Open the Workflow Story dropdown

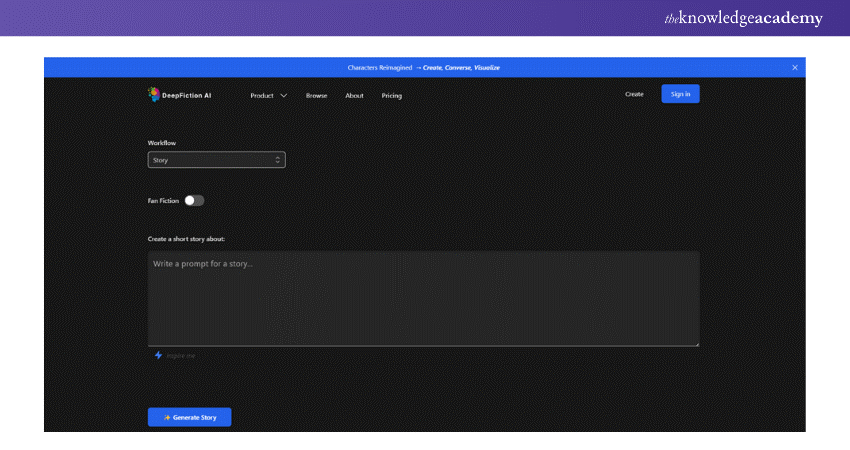tap(216, 160)
